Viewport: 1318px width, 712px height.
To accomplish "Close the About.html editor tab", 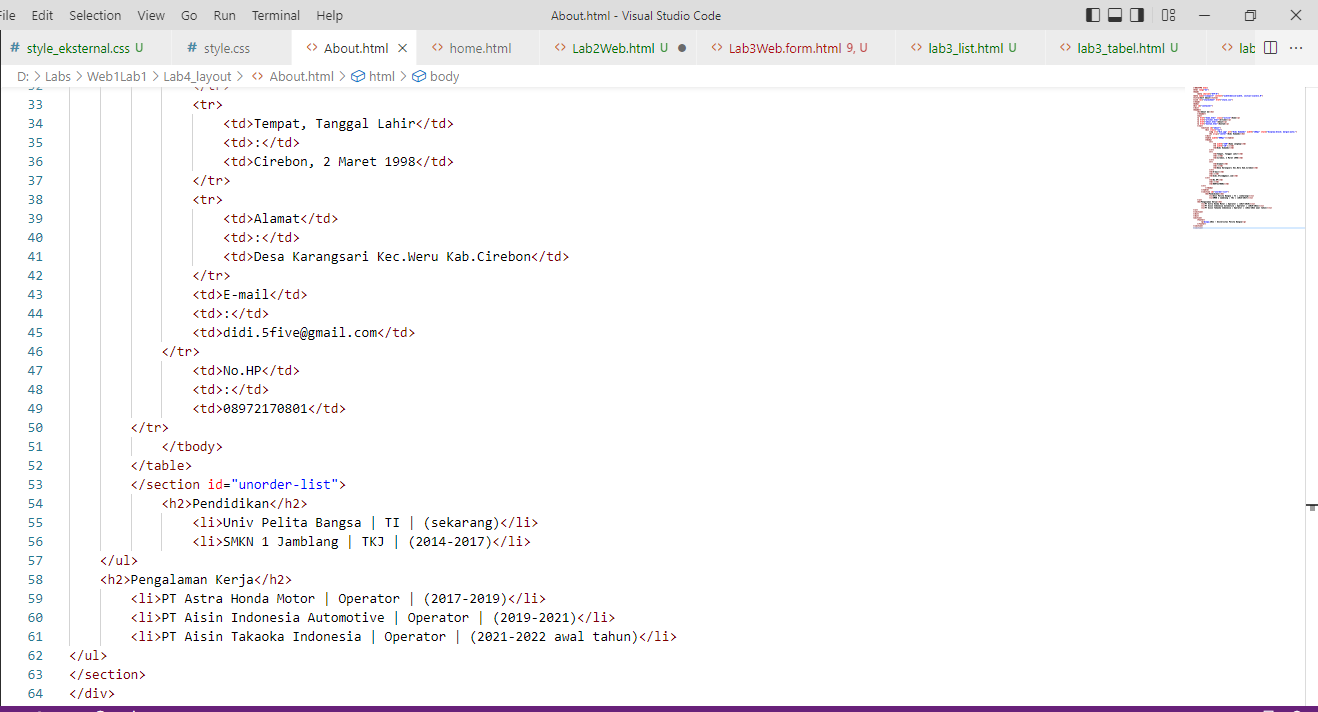I will [402, 47].
